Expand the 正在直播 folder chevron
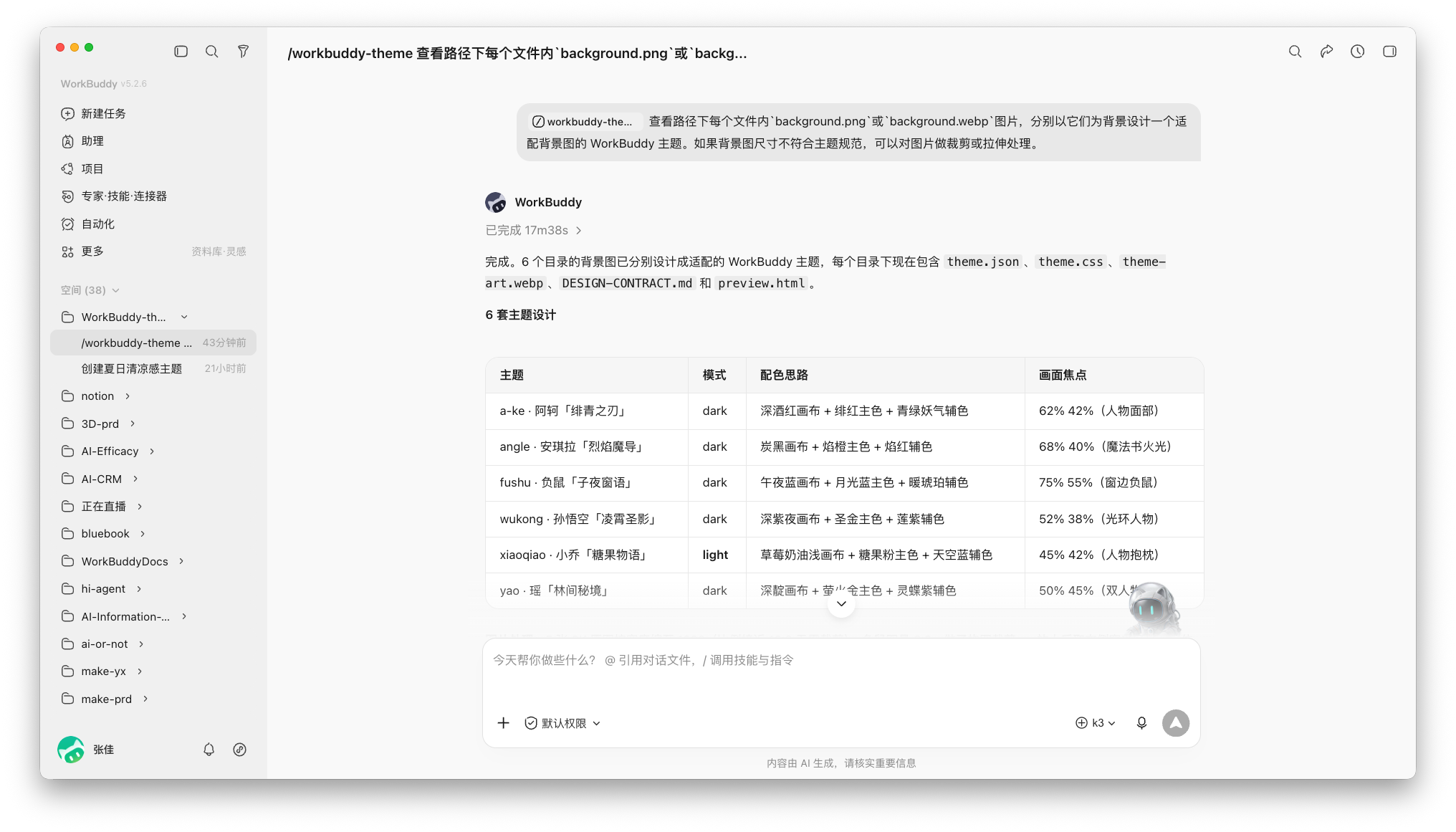This screenshot has width=1456, height=832. [x=140, y=506]
